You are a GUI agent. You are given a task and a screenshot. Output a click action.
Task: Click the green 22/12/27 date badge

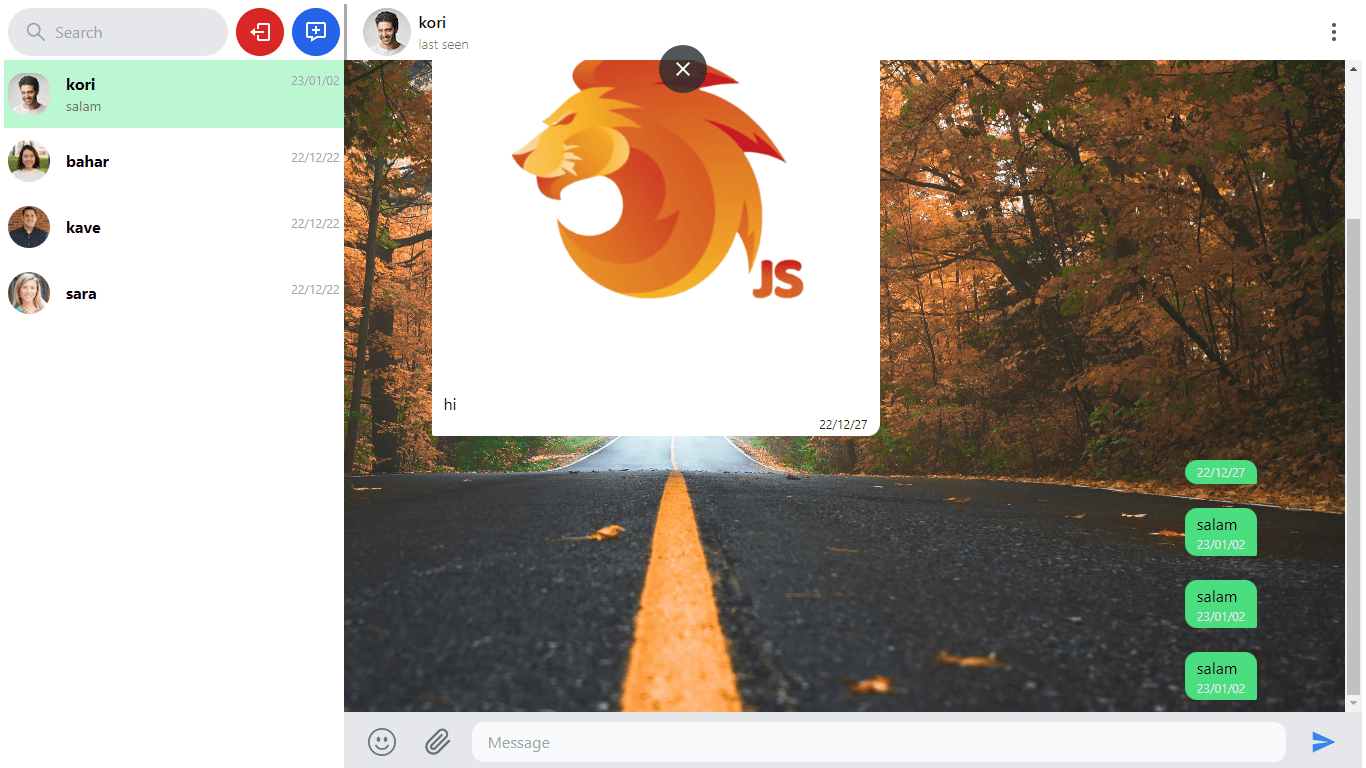tap(1221, 472)
